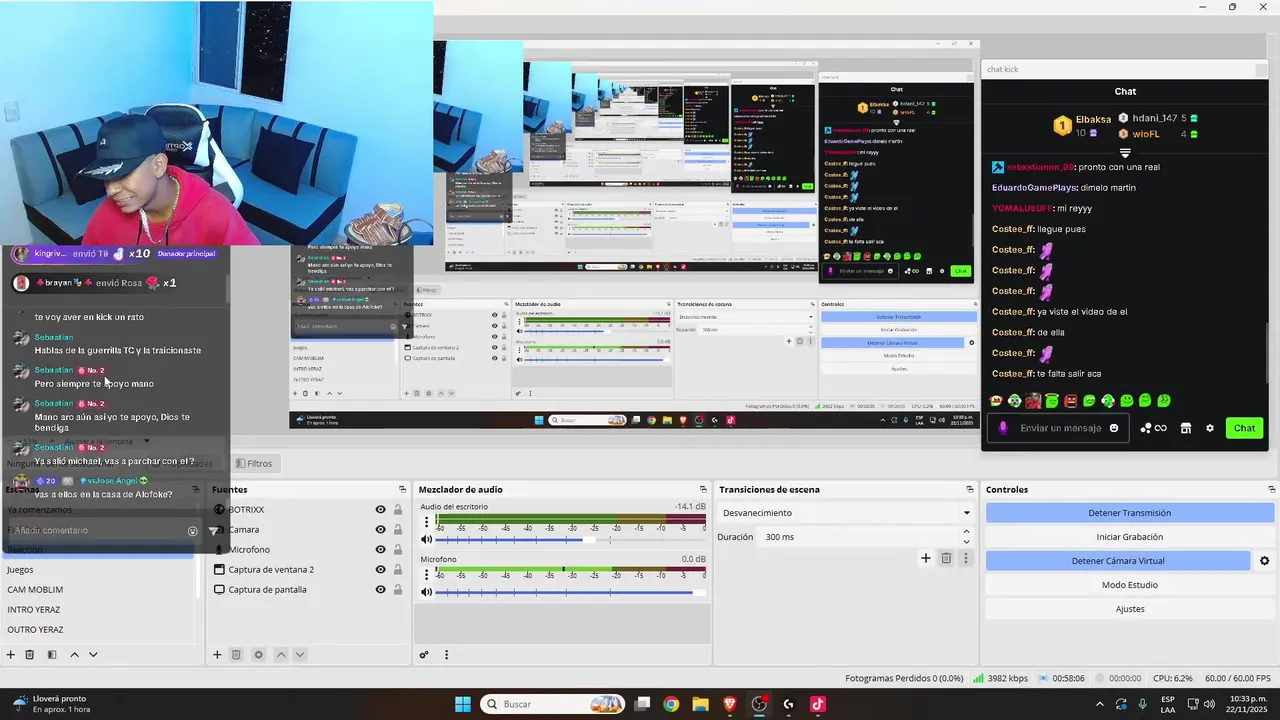Screen dimensions: 1280x720
Task: Click the Iniciar Grabación button
Action: [1129, 537]
